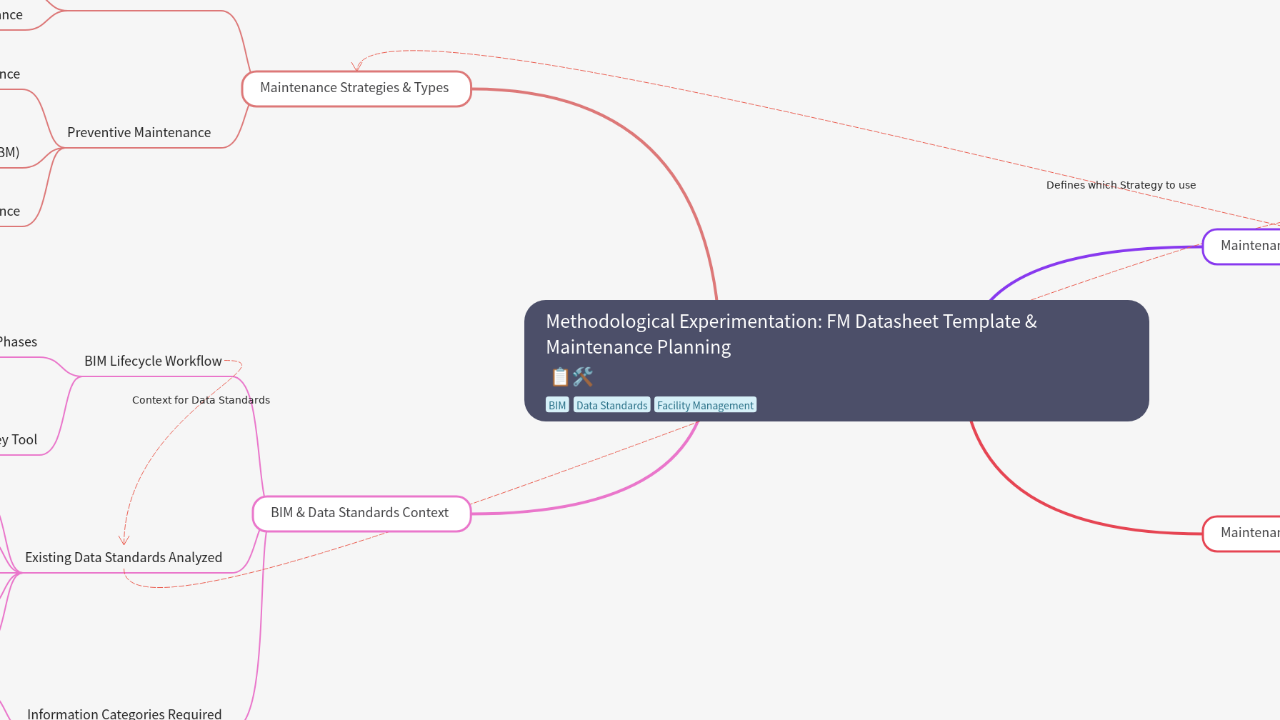Click the central Methodological Experimentation title text

(791, 334)
